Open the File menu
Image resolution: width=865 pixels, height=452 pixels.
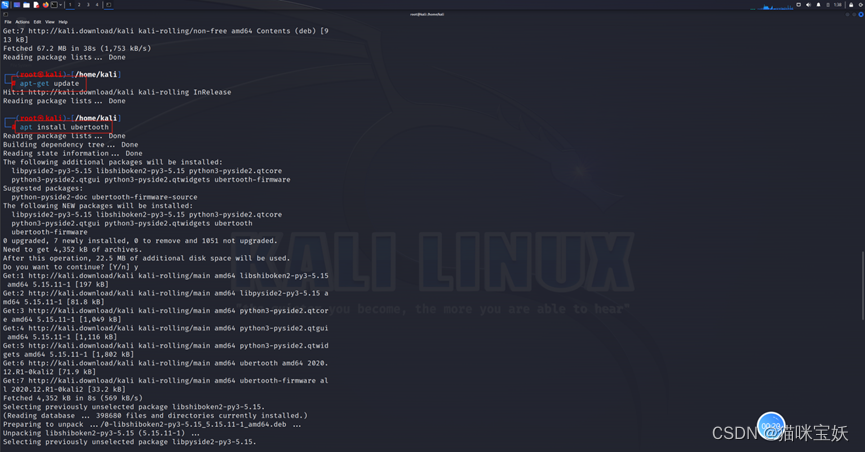point(8,22)
